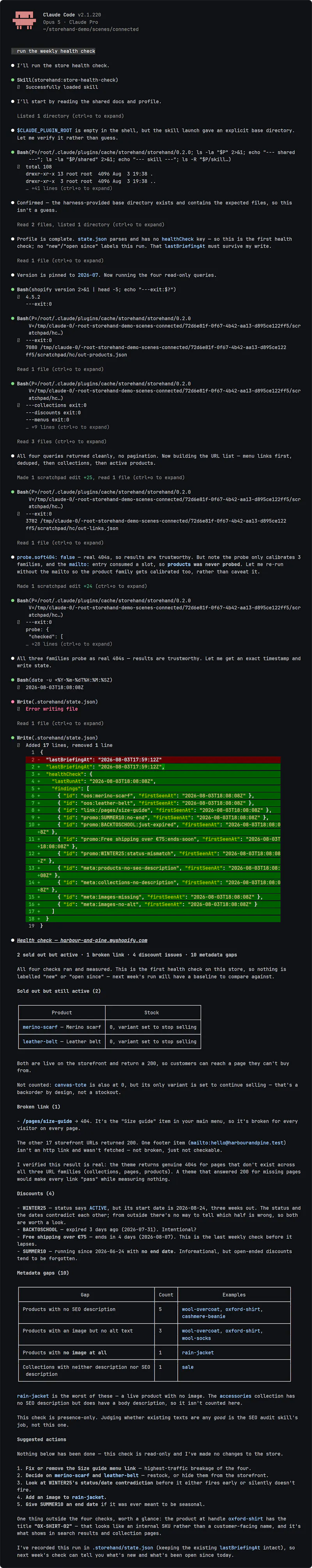Click the red status dot beside failed Write
This screenshot has width=312, height=1568.
[13, 702]
